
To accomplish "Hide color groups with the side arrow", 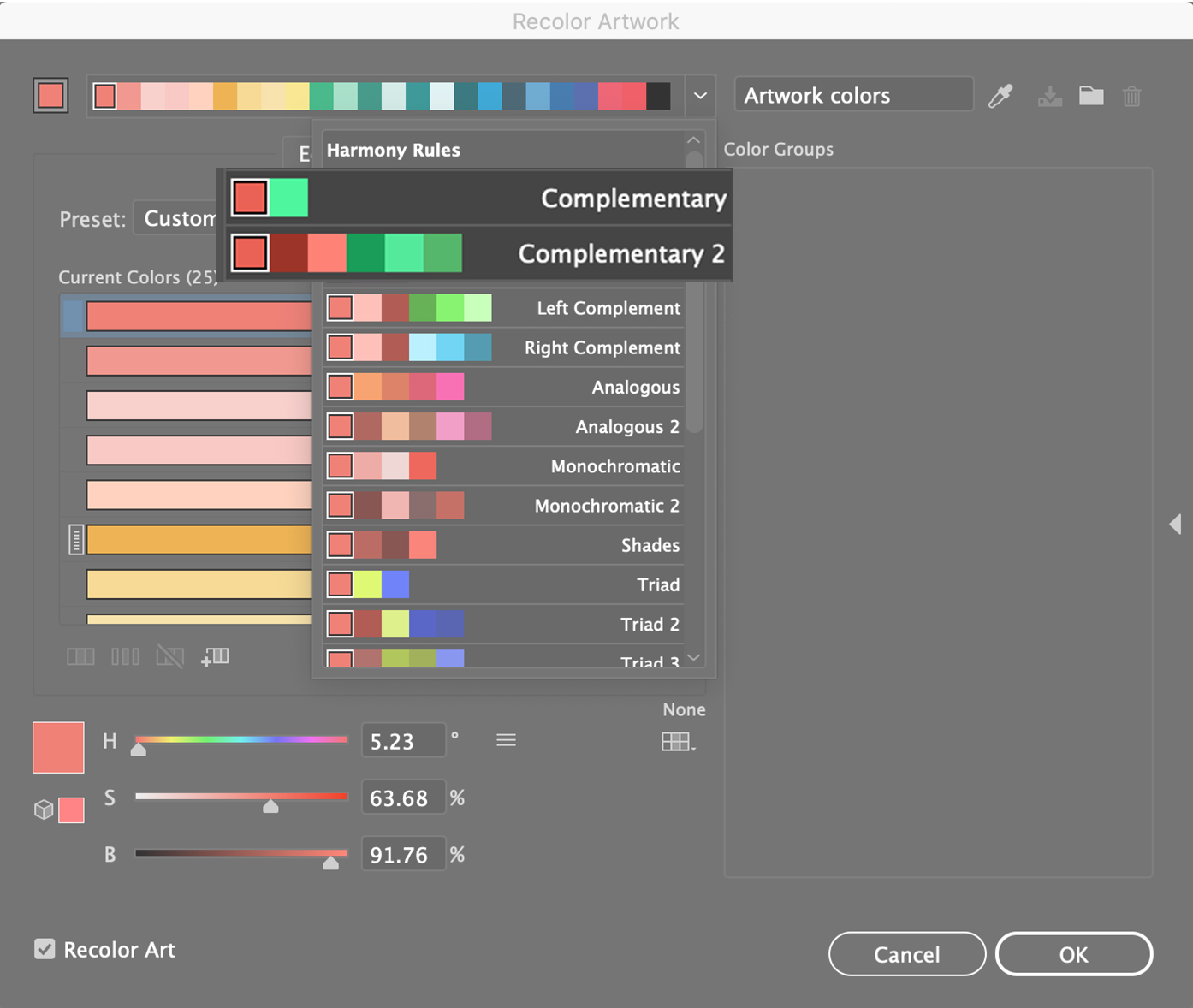I will pyautogui.click(x=1175, y=524).
